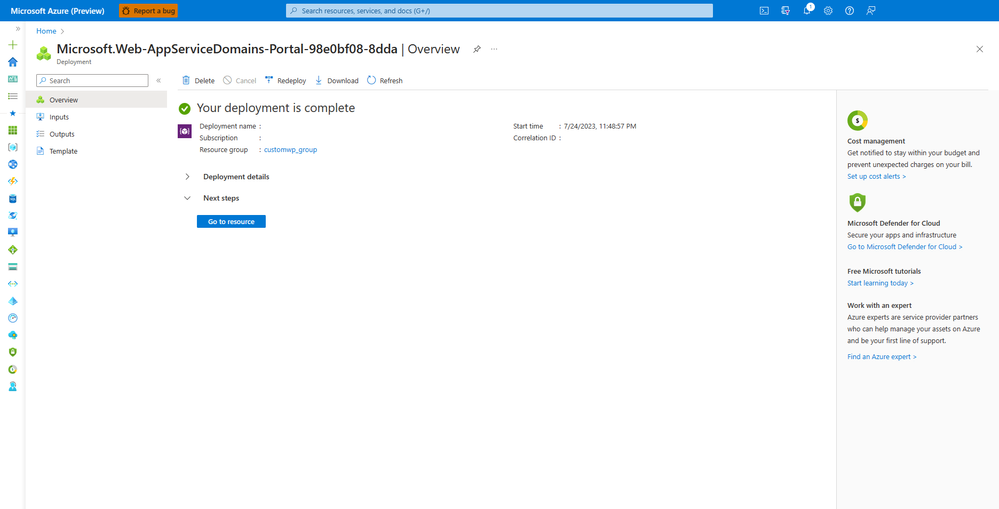The image size is (999, 509).
Task: Expand the left portal sidebar
Action: [18, 29]
